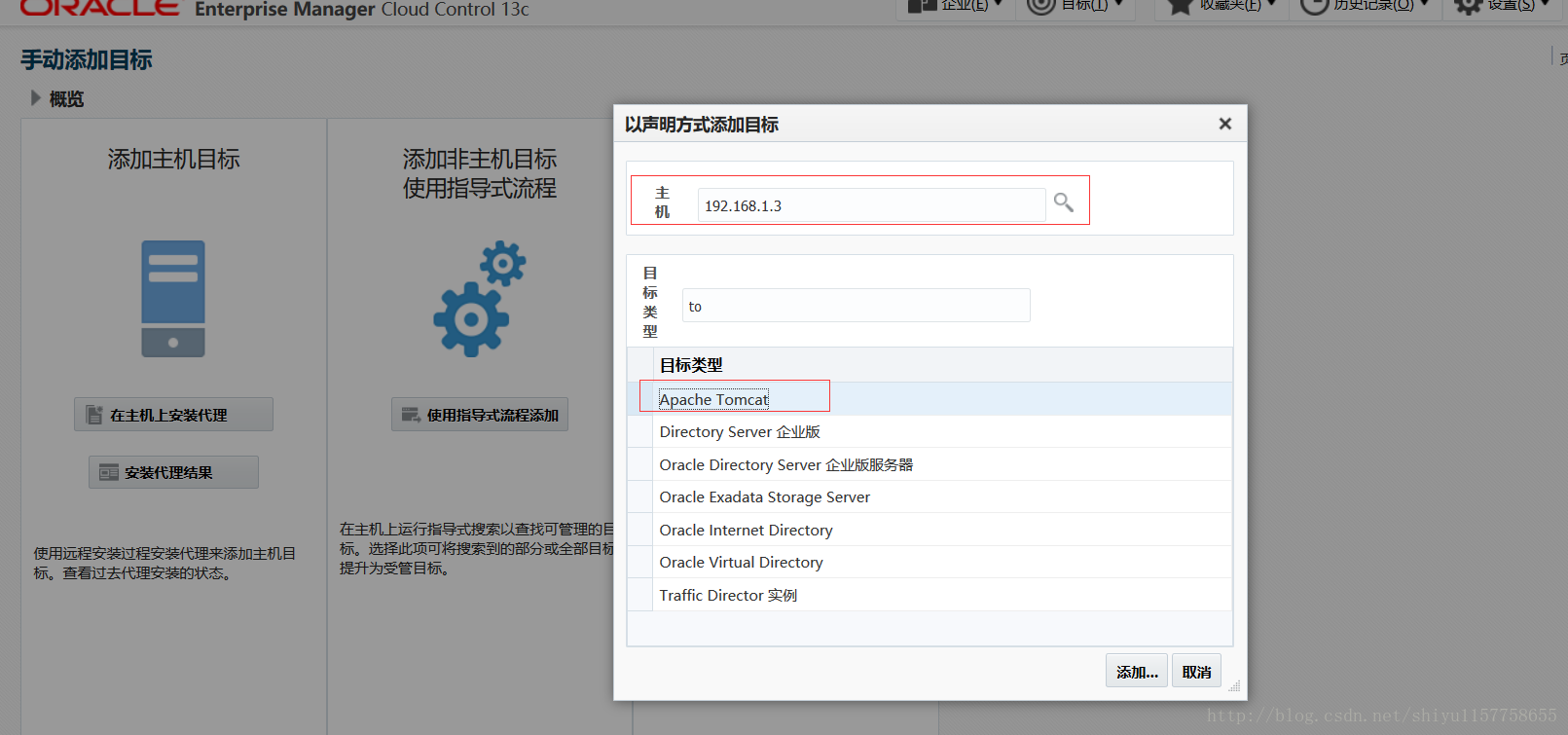This screenshot has width=1568, height=735.
Task: Click 使用指导式流程添加 button
Action: tap(480, 415)
